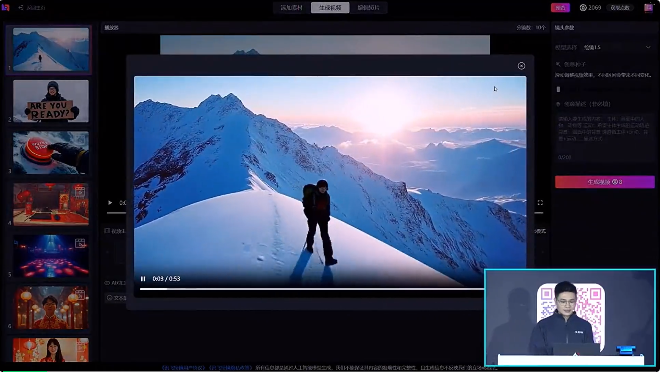
Task: Open the first tab in the top bar
Action: tap(292, 8)
